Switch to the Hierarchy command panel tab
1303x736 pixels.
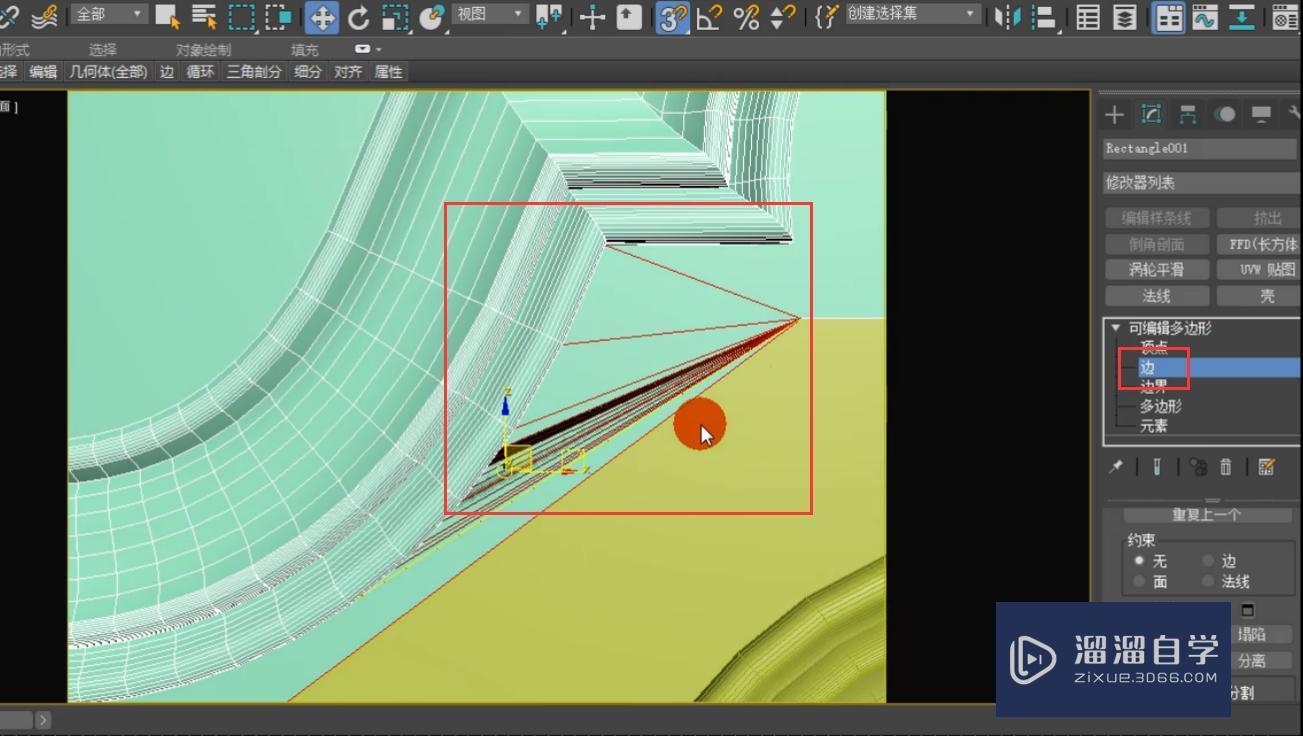[x=1188, y=114]
